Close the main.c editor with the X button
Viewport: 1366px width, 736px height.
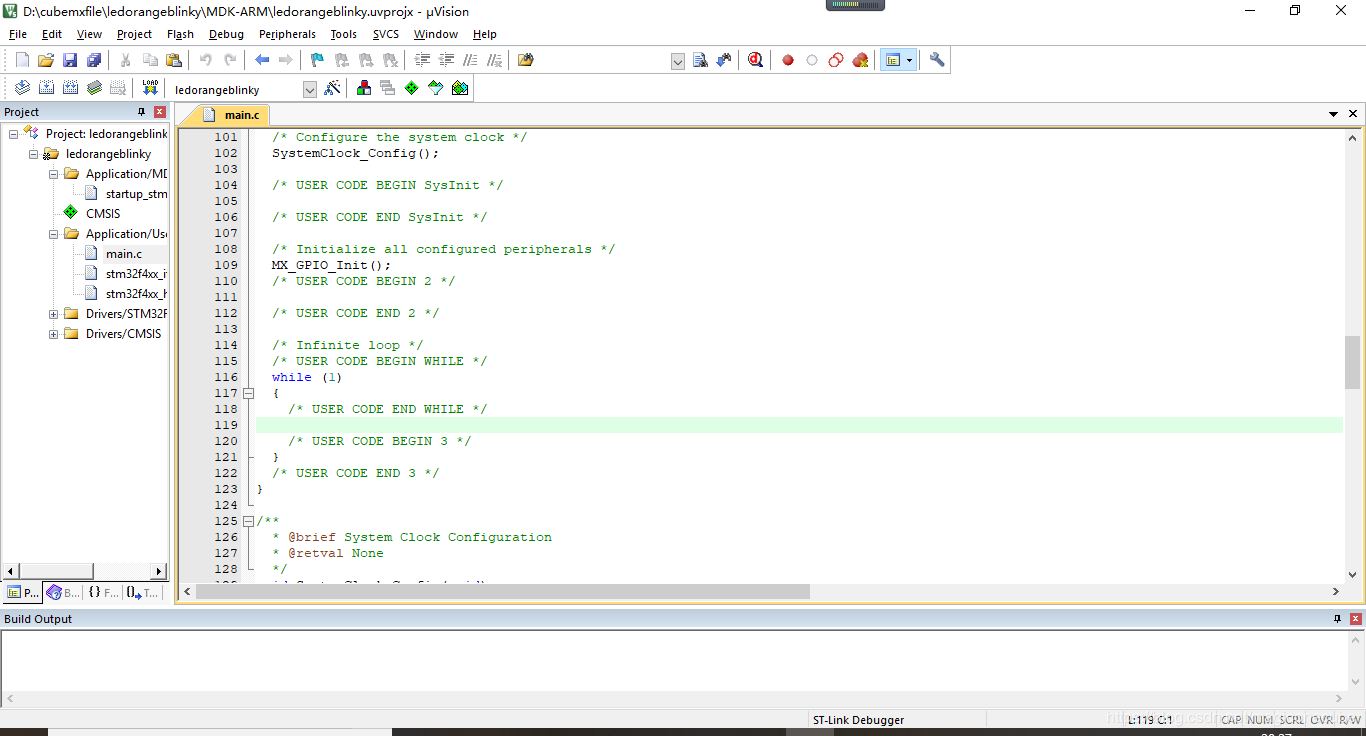[x=1353, y=114]
